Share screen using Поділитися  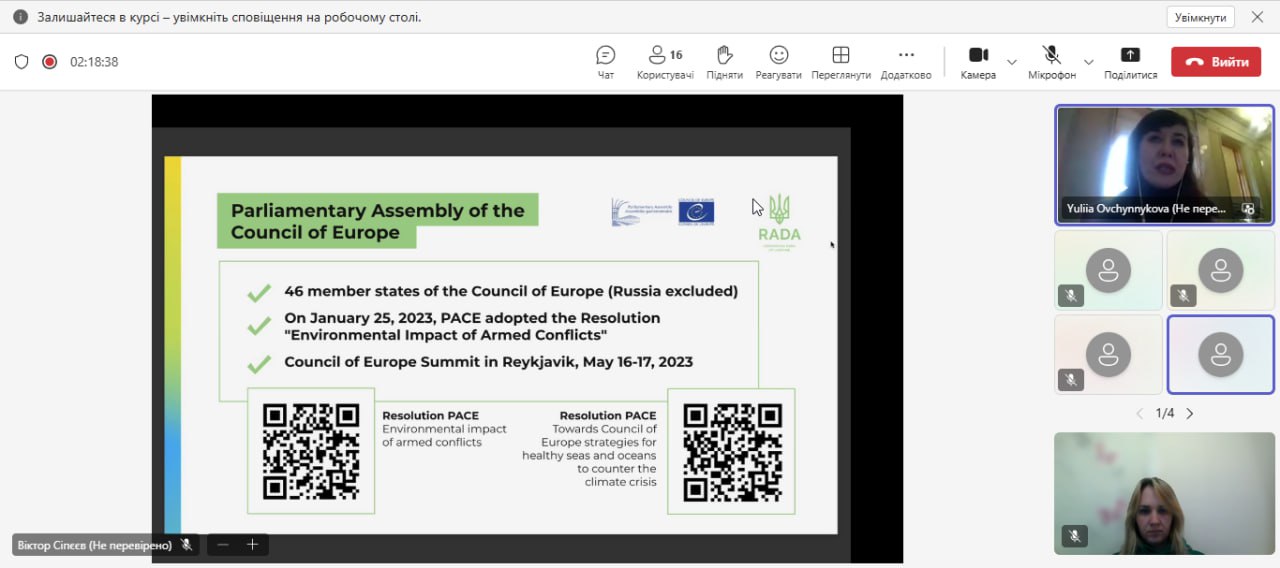tap(1130, 62)
